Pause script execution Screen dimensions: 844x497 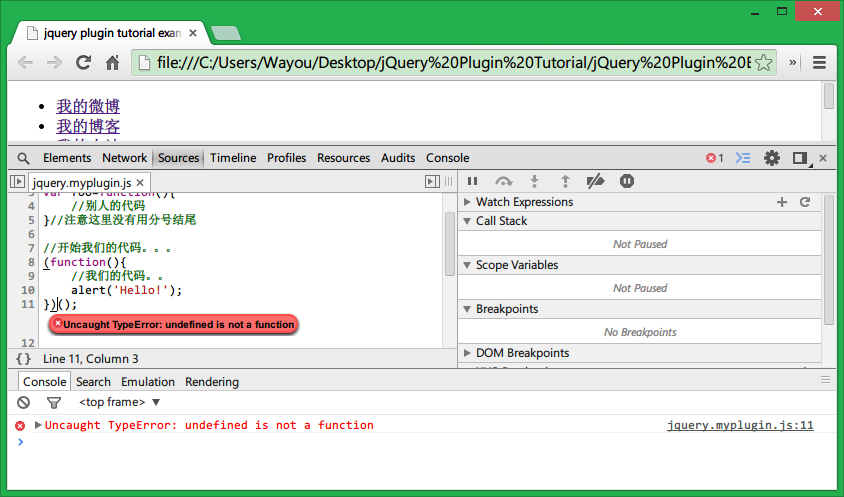click(x=473, y=181)
